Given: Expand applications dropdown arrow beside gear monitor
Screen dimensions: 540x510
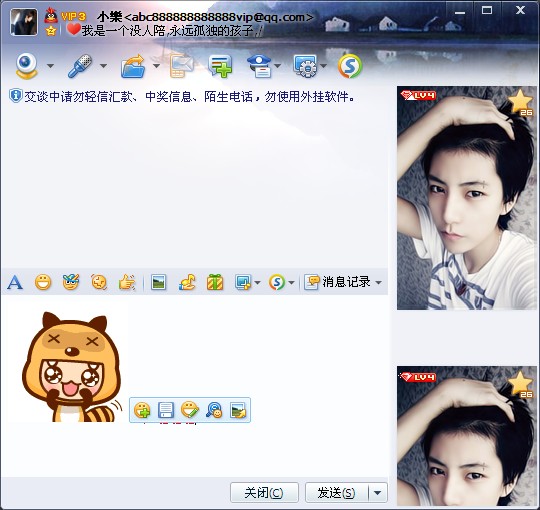Looking at the screenshot, I should [323, 65].
